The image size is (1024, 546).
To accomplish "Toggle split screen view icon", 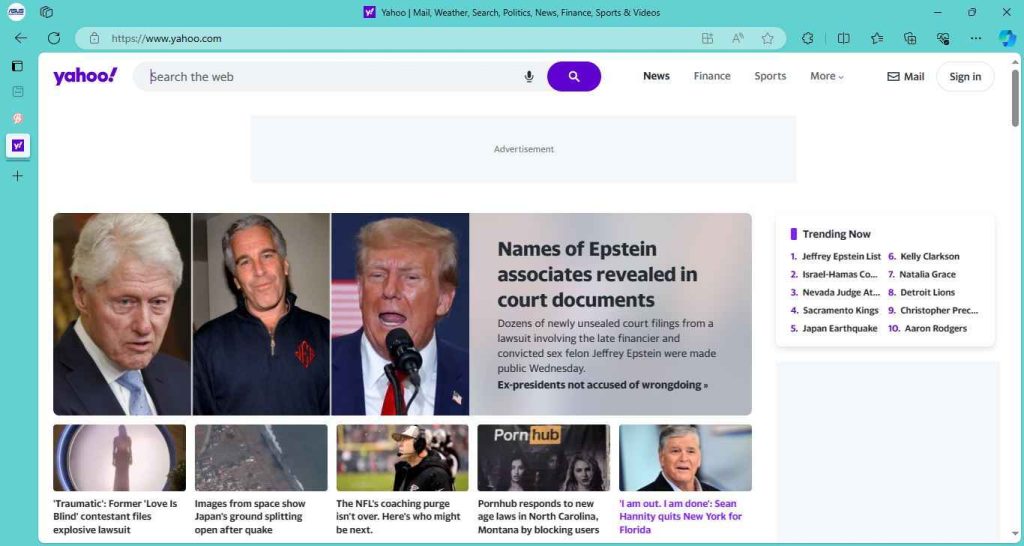I will tap(843, 38).
